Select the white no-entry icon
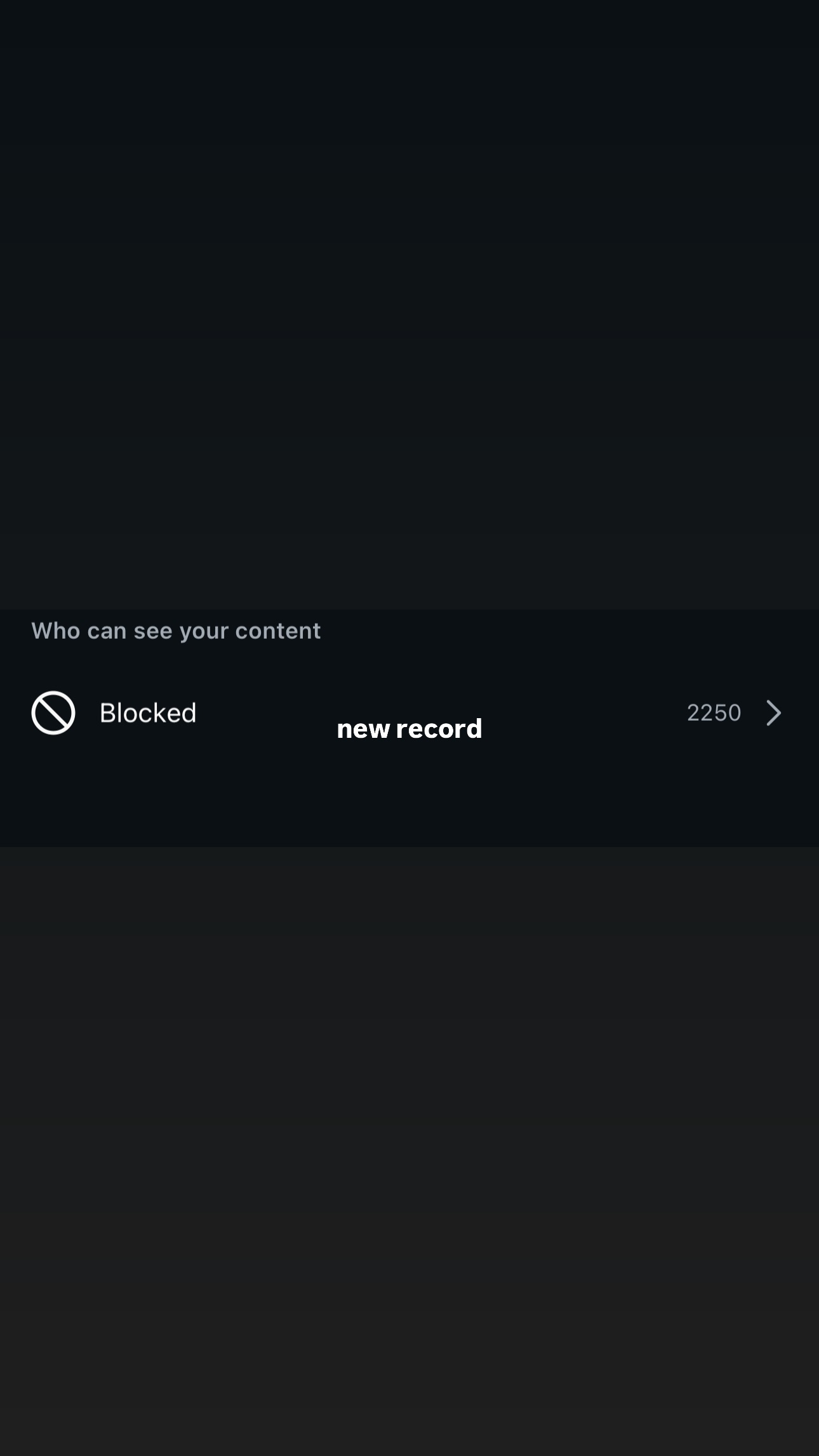 coord(53,712)
